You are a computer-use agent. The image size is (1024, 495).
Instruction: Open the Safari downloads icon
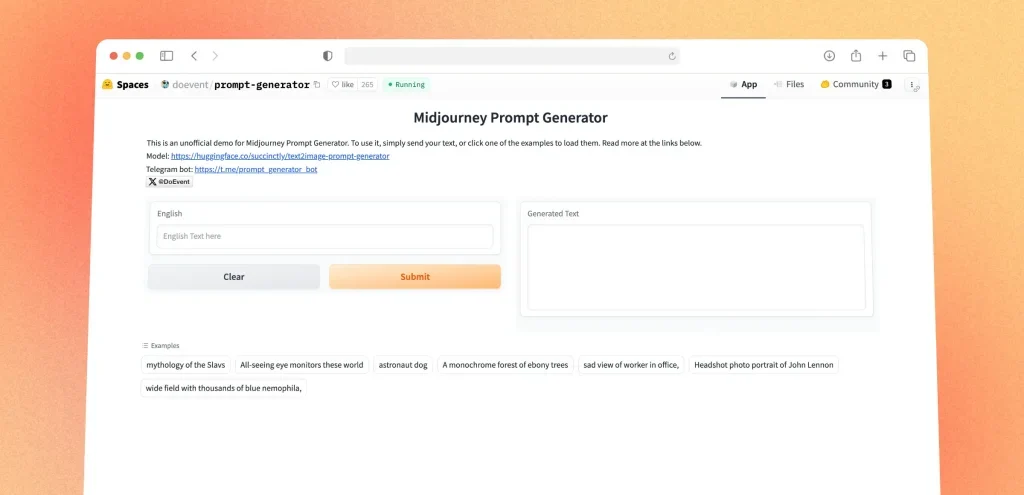pos(829,56)
